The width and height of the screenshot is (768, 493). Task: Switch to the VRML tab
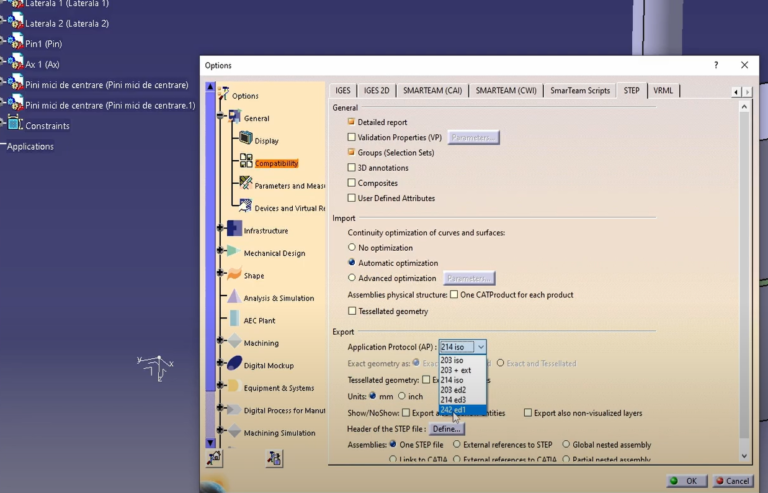pyautogui.click(x=663, y=90)
